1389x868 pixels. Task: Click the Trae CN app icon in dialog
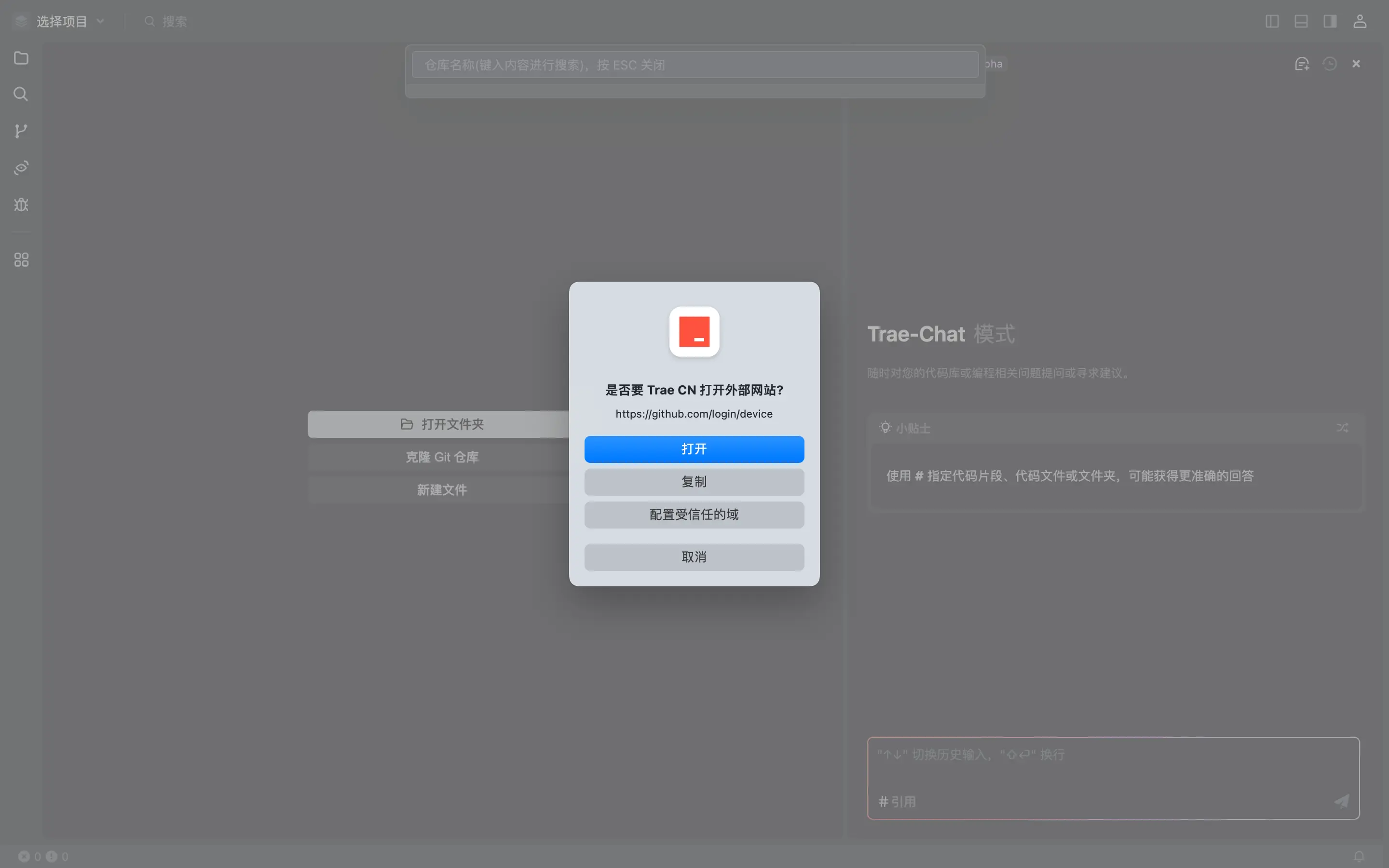tap(694, 332)
